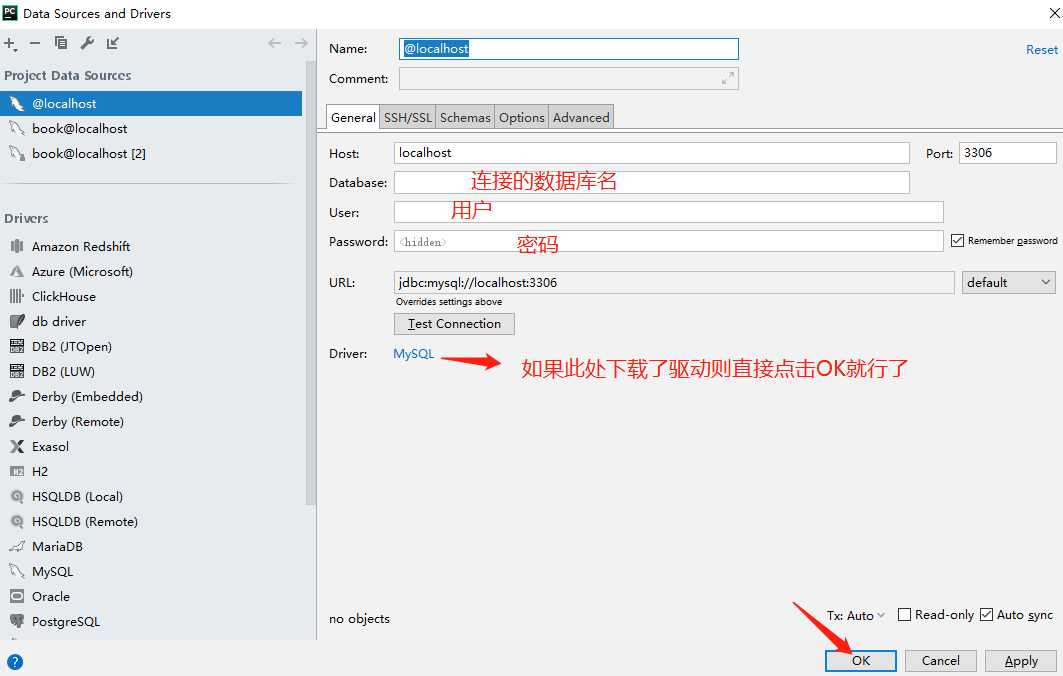
Task: Open the Schemas tab
Action: point(465,117)
